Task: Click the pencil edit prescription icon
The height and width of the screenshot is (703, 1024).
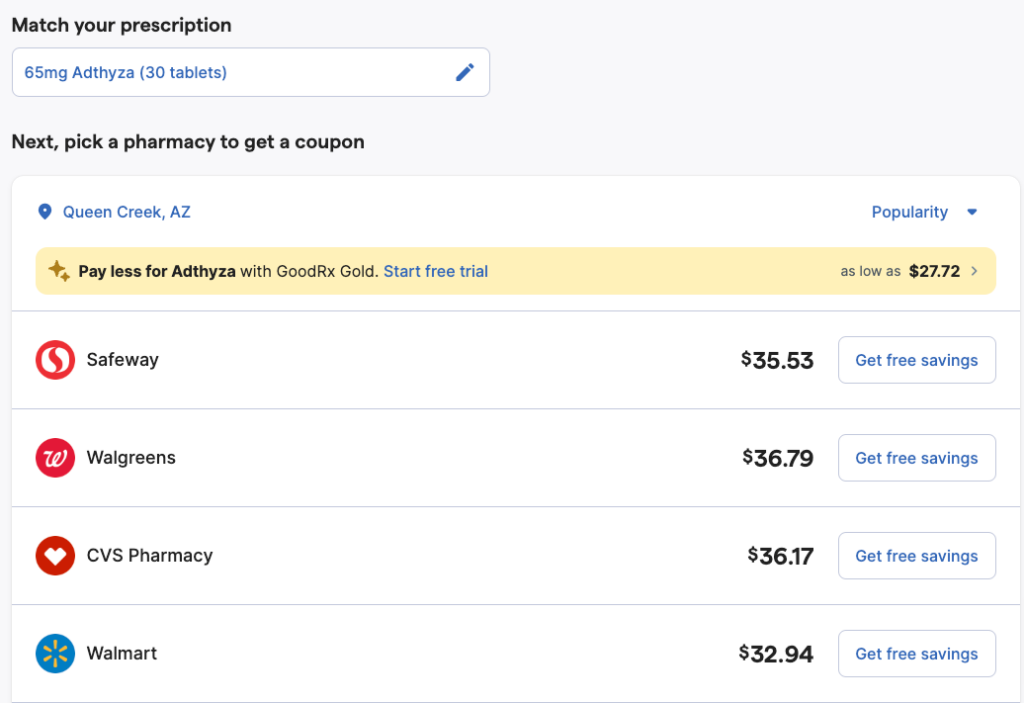Action: click(465, 72)
